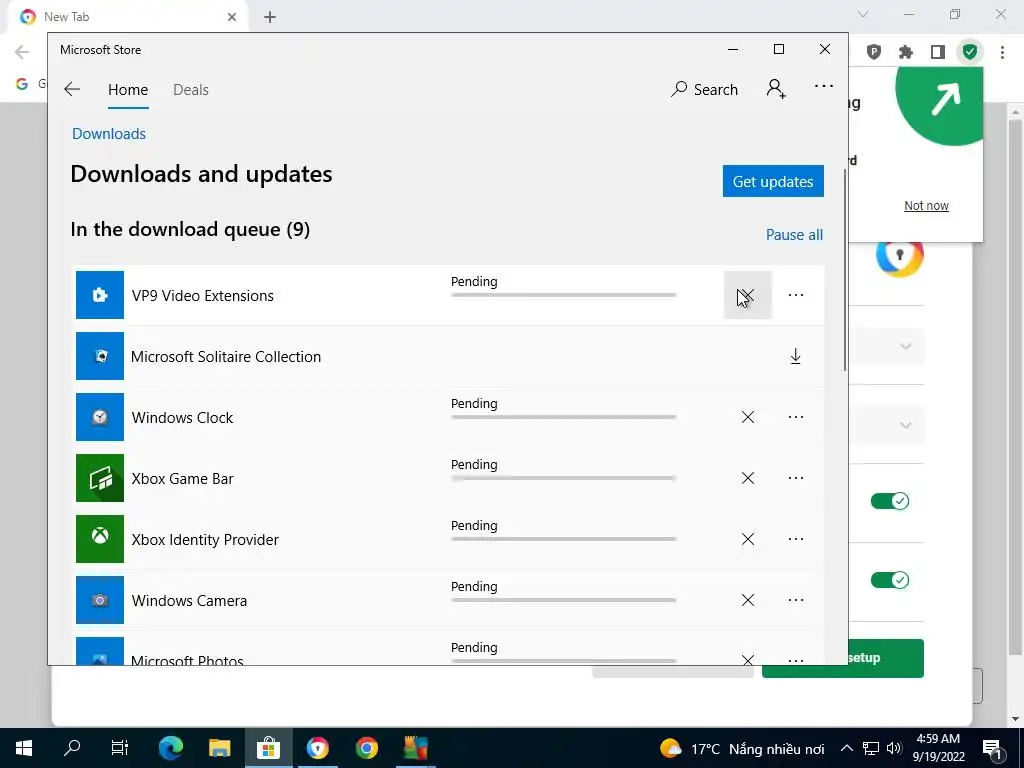Open the Downloads breadcrumb link
Viewport: 1024px width, 768px height.
point(109,134)
